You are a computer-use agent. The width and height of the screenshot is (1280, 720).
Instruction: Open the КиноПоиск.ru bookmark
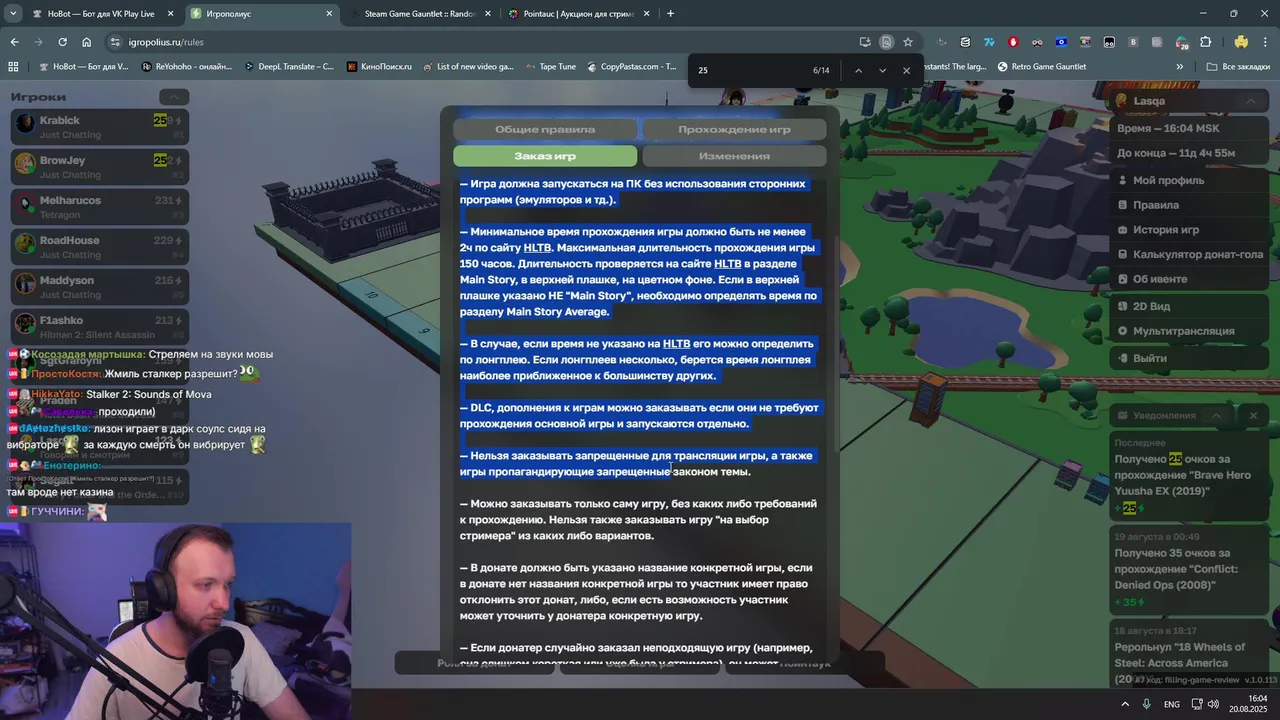pos(379,66)
